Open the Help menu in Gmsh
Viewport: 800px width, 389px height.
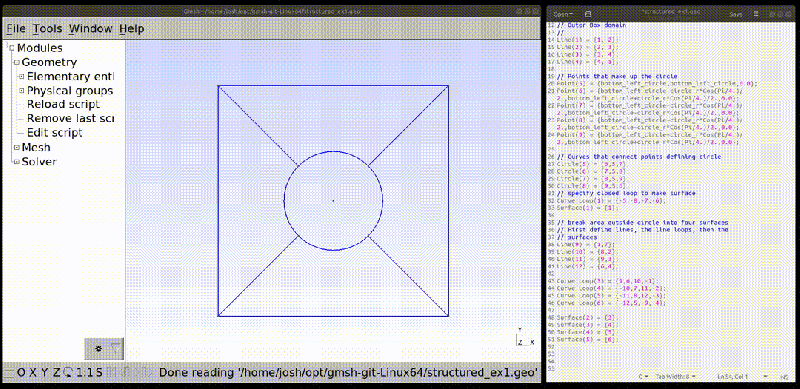tap(132, 29)
